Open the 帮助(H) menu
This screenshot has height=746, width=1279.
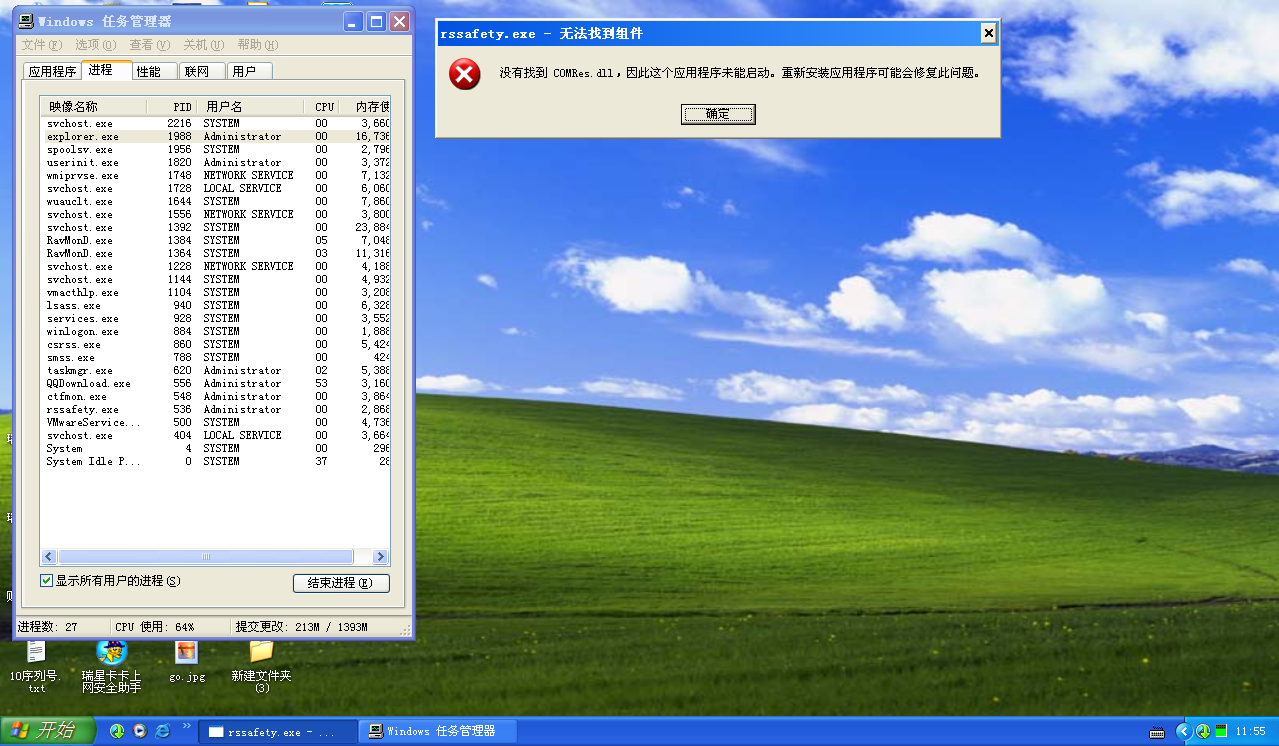point(257,45)
